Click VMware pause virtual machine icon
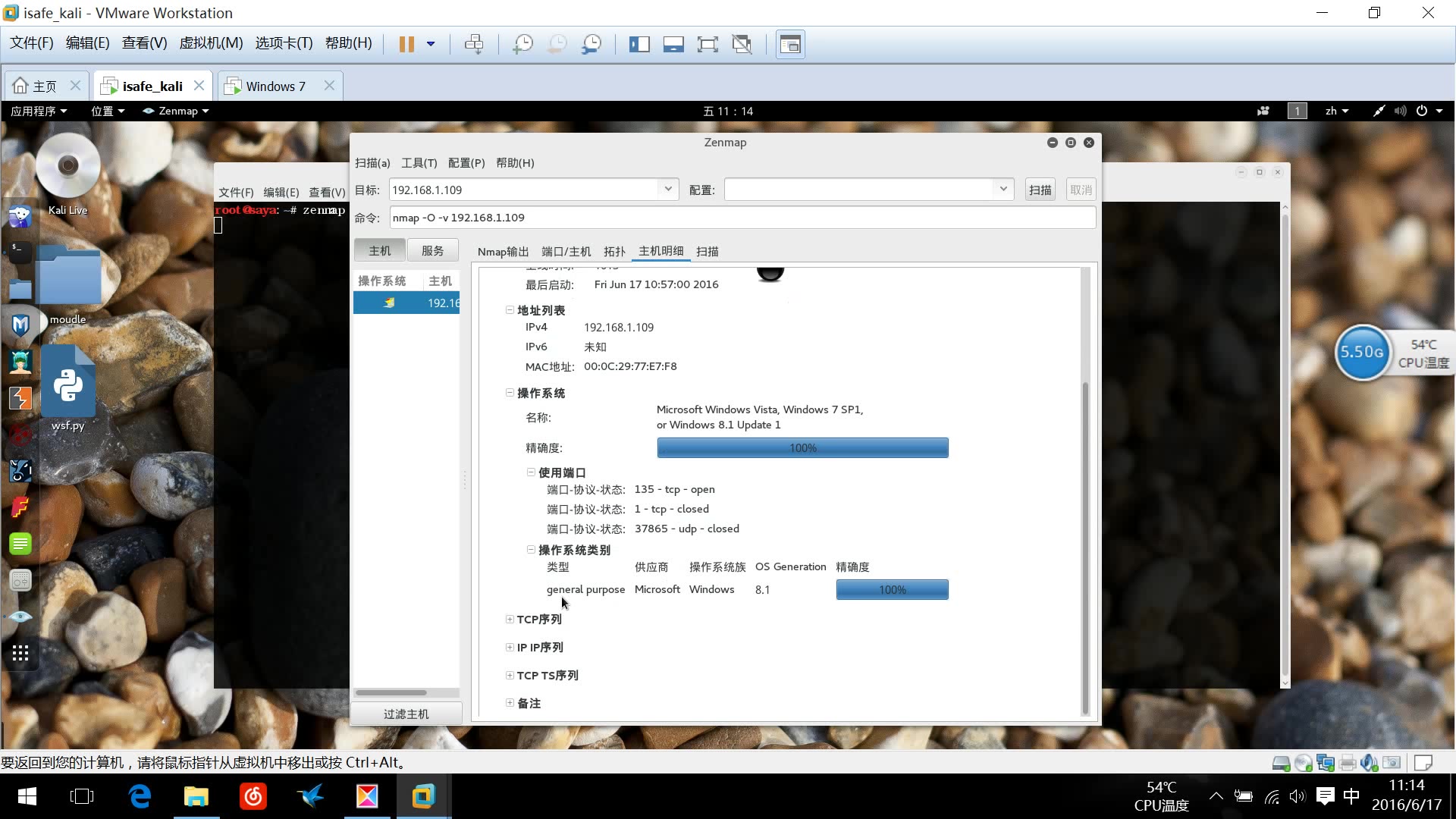Viewport: 1456px width, 819px height. [x=406, y=45]
